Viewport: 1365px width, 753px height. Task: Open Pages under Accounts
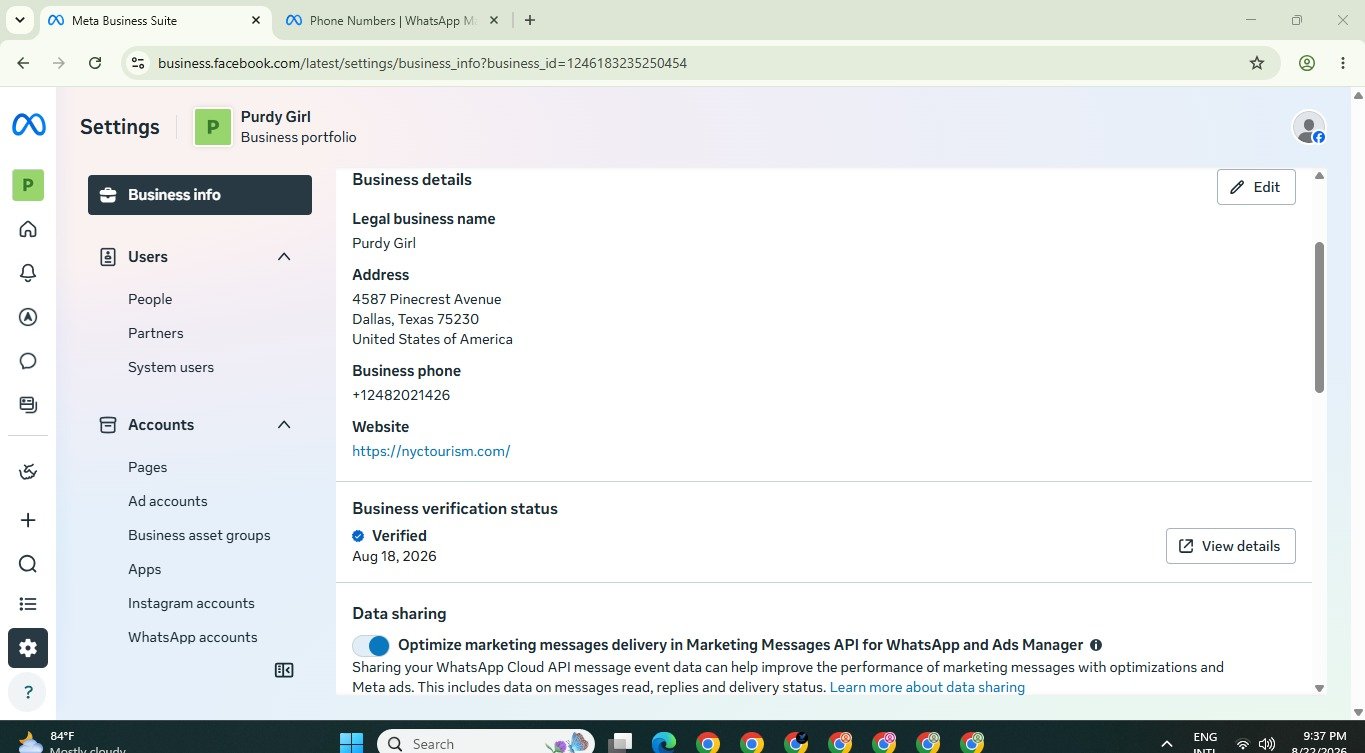pos(148,467)
